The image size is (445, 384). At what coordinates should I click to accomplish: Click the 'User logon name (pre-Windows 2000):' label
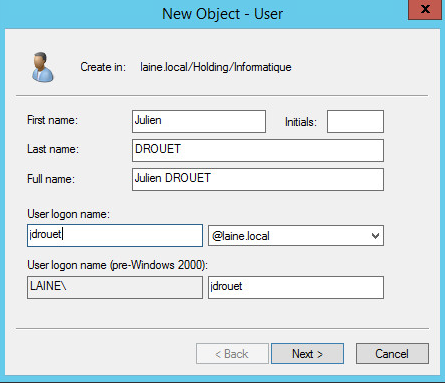click(118, 265)
